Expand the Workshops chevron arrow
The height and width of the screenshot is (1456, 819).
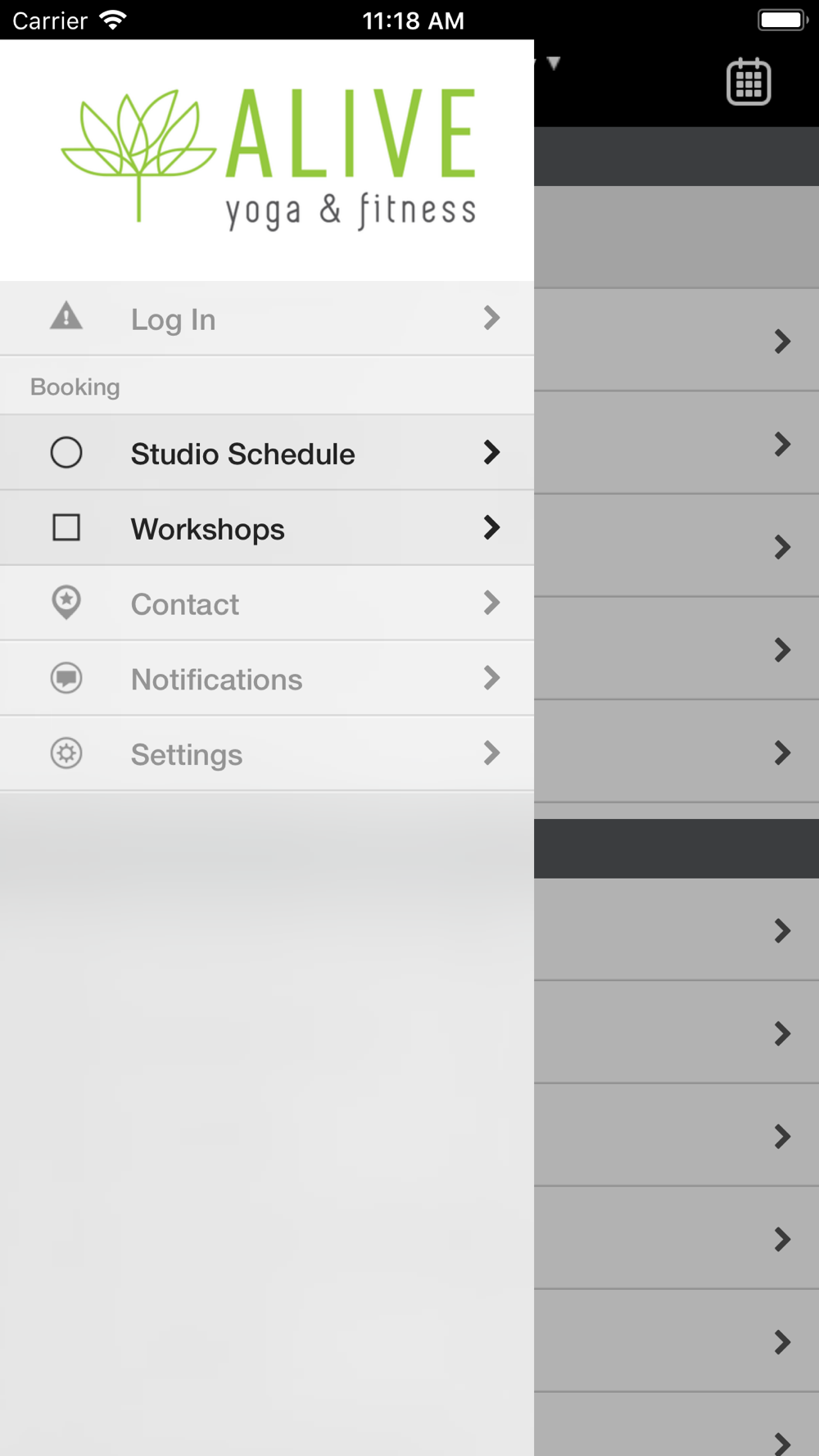491,527
